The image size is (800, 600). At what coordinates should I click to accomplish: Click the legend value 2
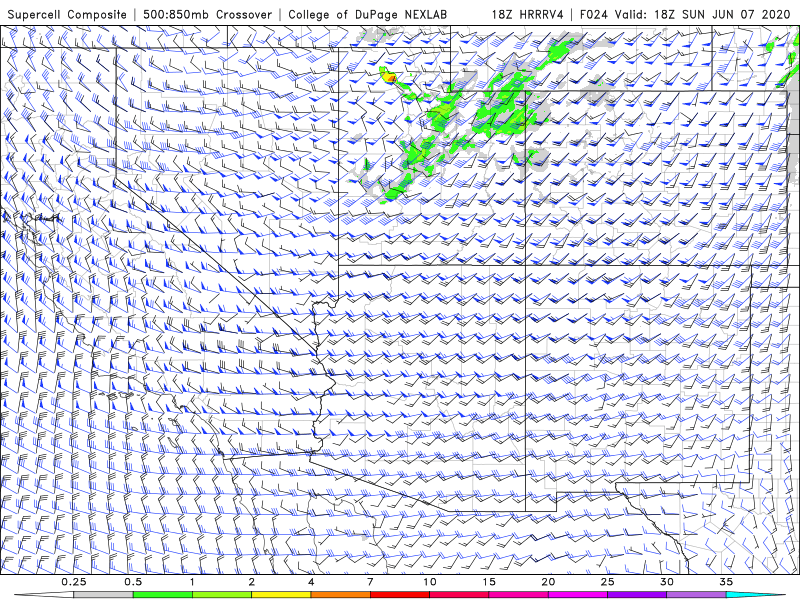pos(252,582)
